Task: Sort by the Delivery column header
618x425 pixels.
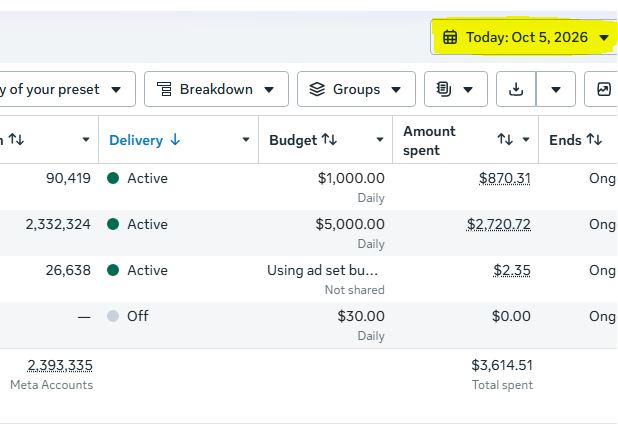Action: pos(145,140)
